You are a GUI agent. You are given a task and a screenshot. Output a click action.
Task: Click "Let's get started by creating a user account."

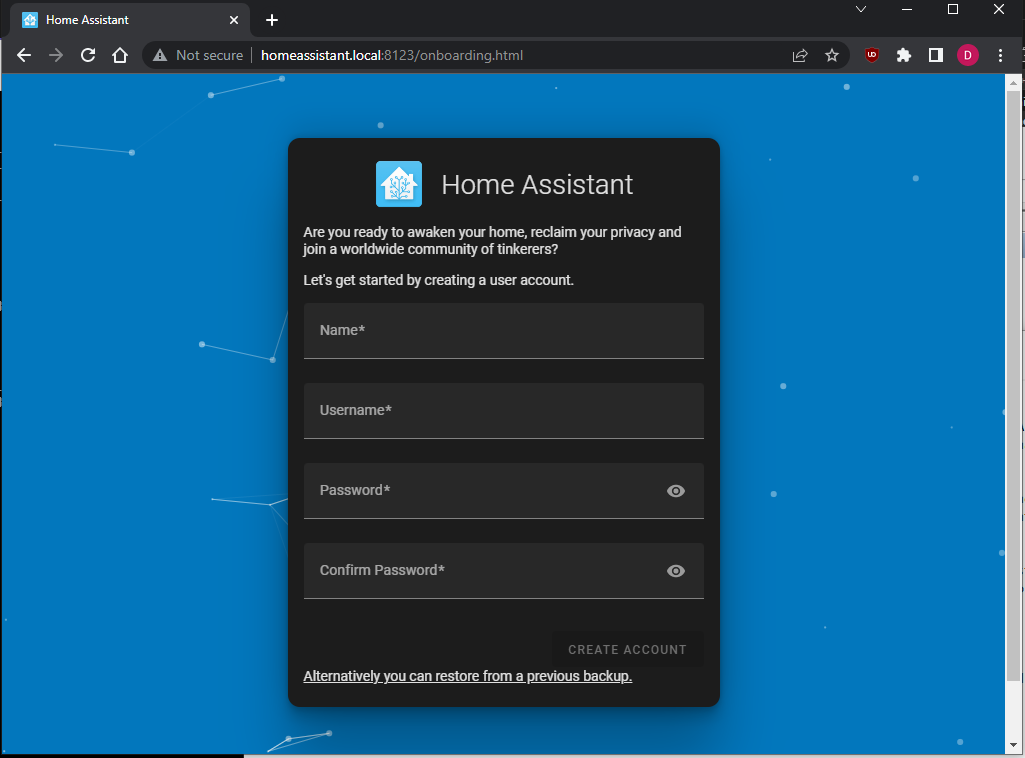(439, 280)
